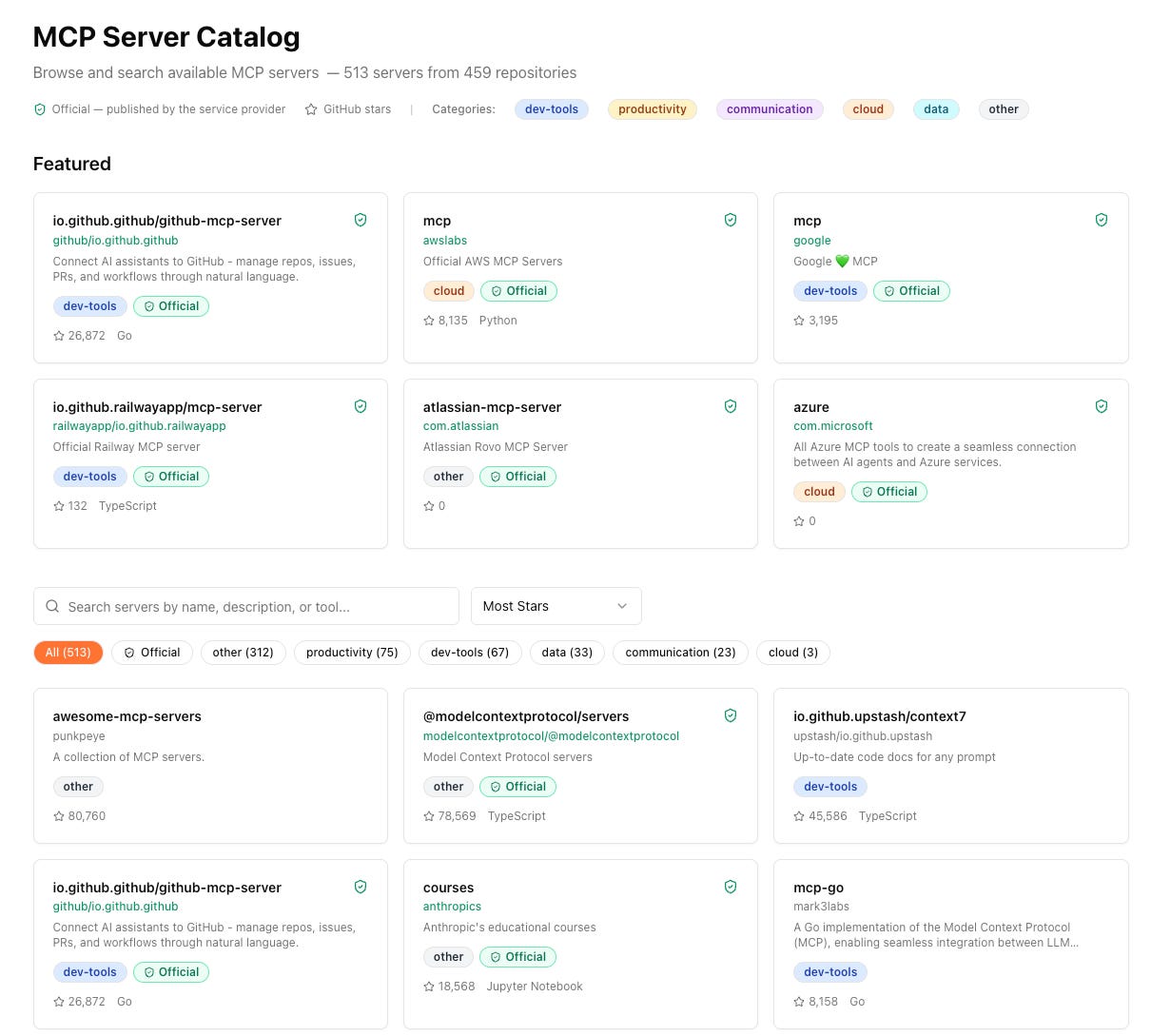The image size is (1151, 1036).
Task: Filter by data (33)
Action: click(567, 653)
